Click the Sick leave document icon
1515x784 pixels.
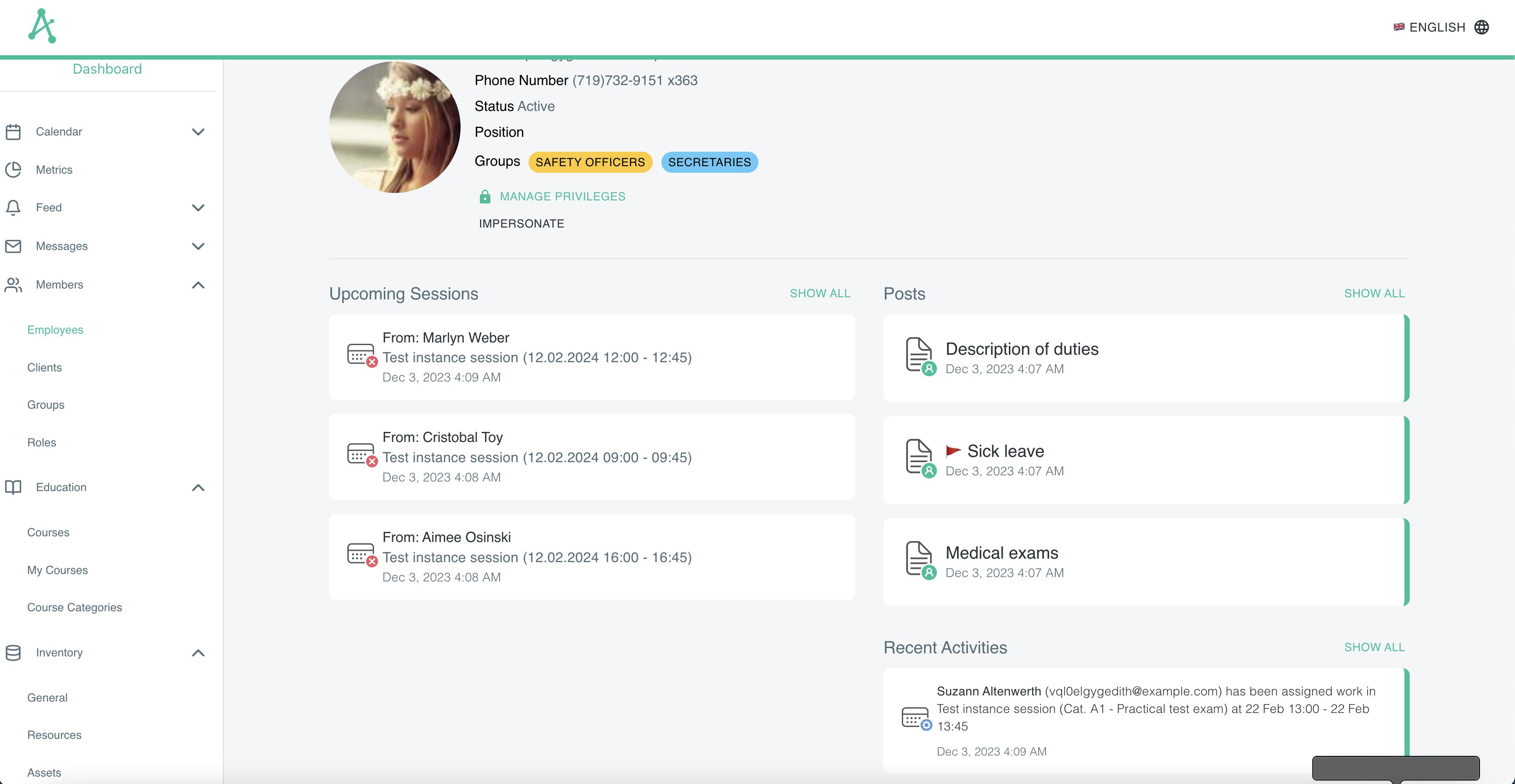(919, 458)
